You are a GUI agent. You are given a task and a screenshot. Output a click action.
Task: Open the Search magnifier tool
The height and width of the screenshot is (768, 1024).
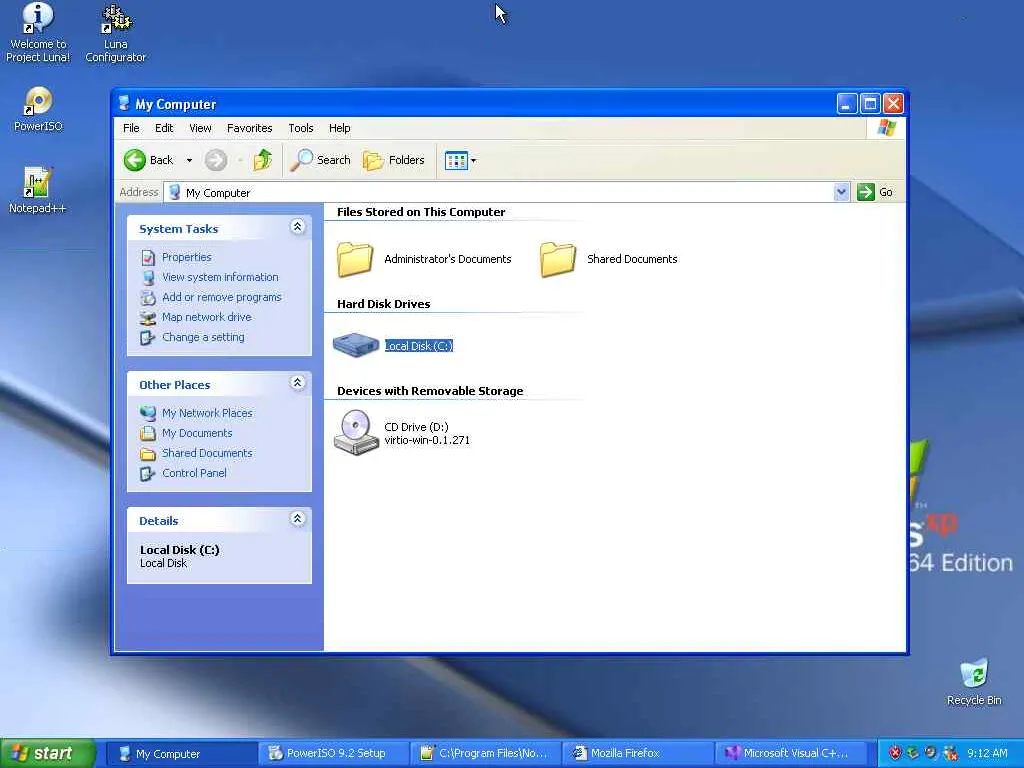[x=321, y=160]
